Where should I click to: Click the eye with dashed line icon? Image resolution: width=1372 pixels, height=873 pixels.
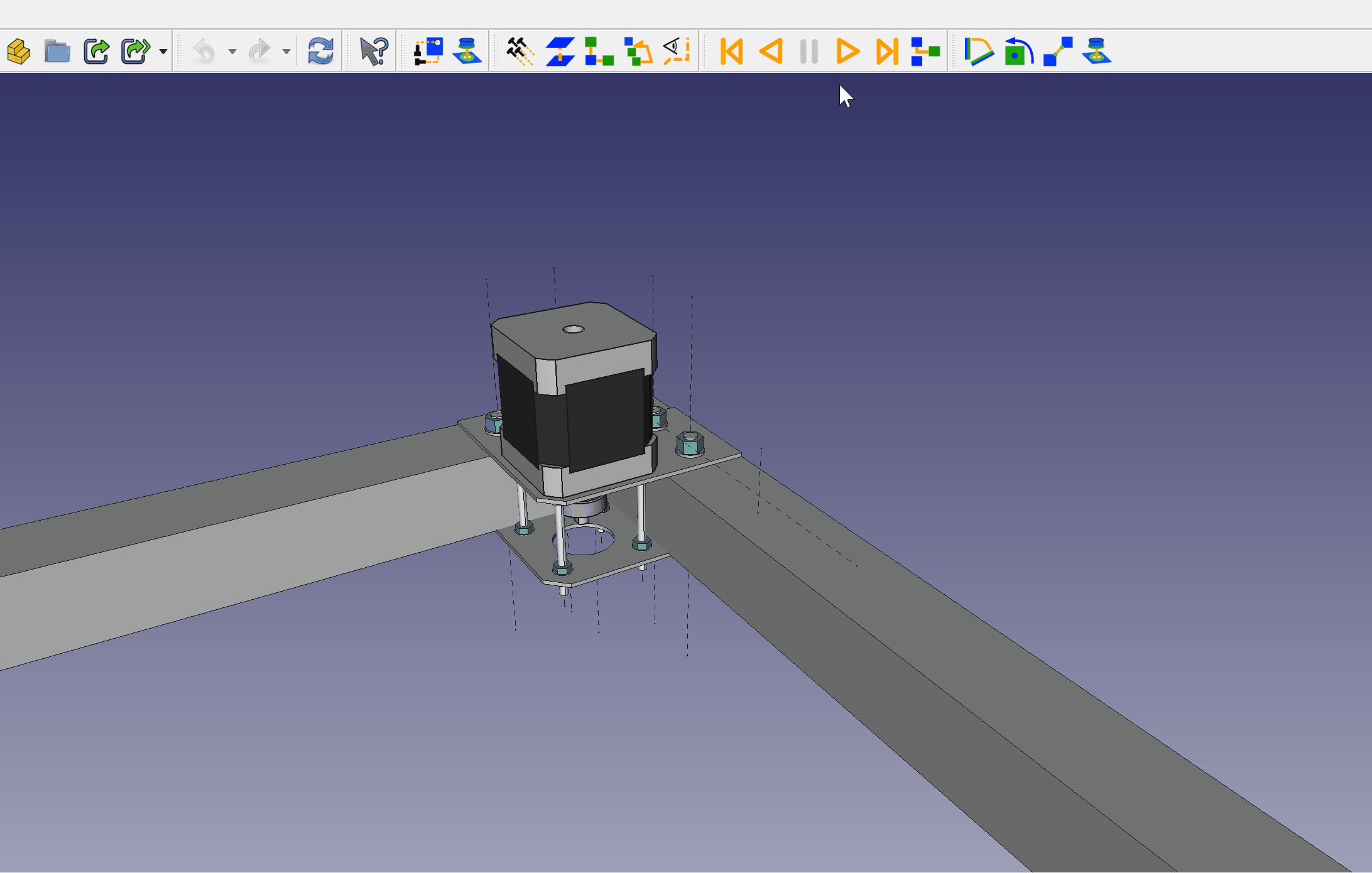677,52
